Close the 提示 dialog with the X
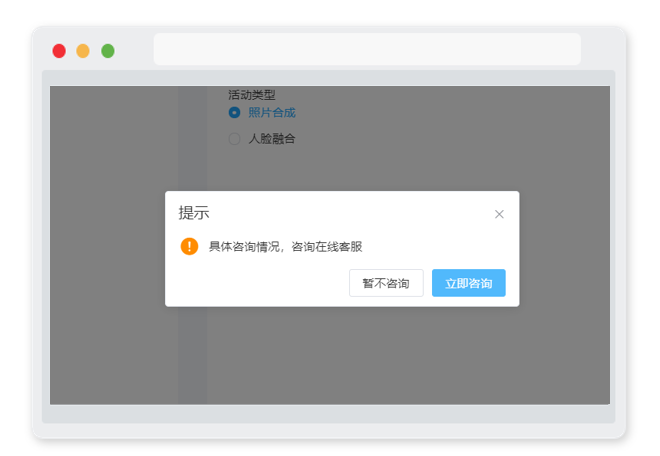The height and width of the screenshot is (456, 660). pyautogui.click(x=499, y=214)
